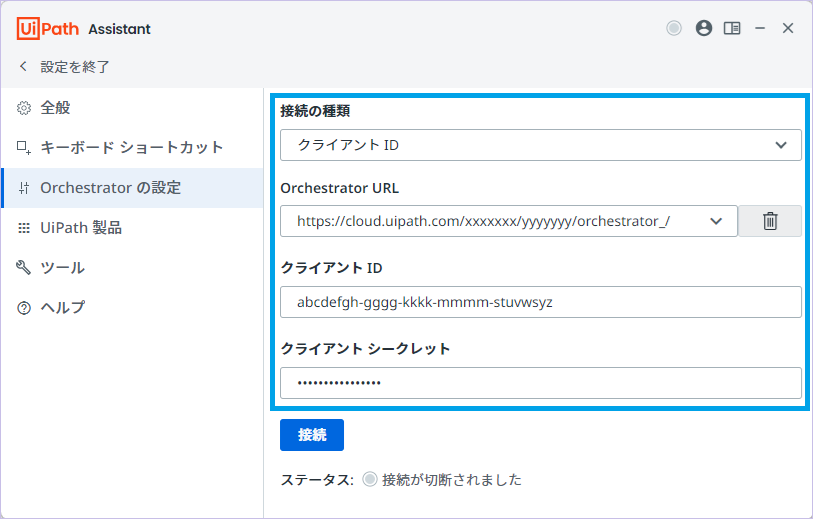
Task: Toggle the side panel layout icon
Action: click(732, 28)
